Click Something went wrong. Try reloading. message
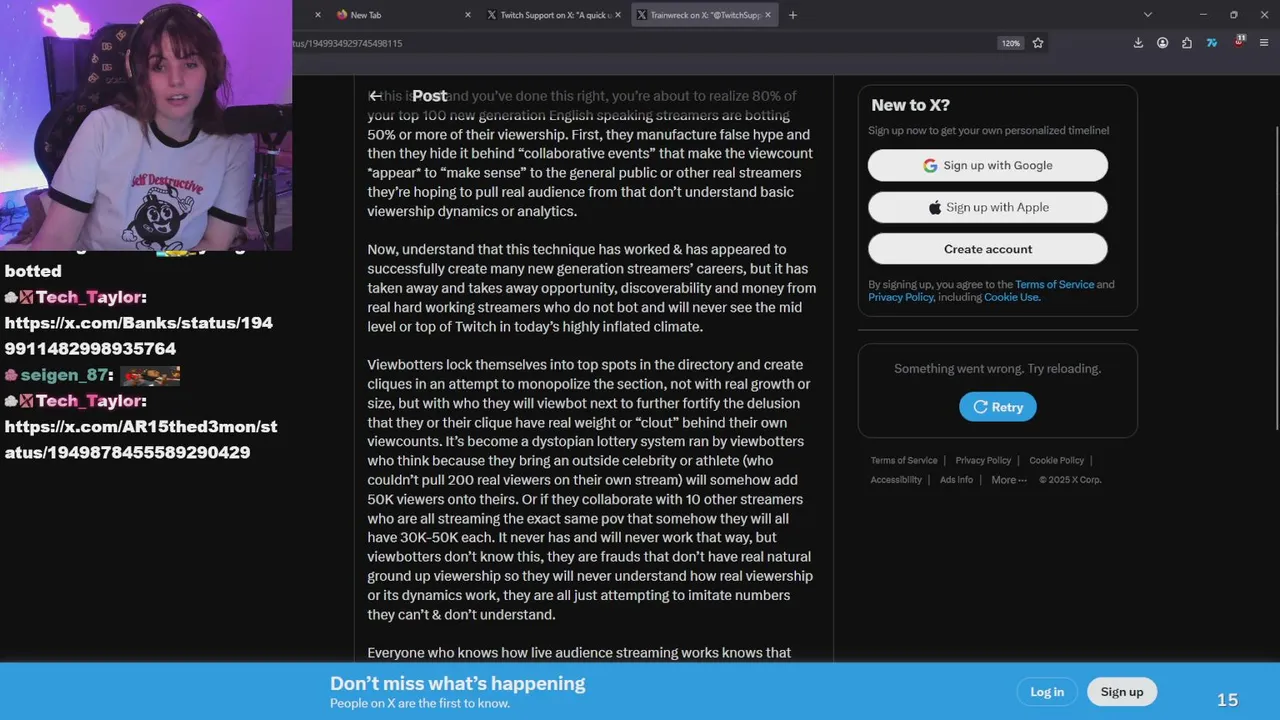Screen dimensions: 1280x720 (997, 369)
